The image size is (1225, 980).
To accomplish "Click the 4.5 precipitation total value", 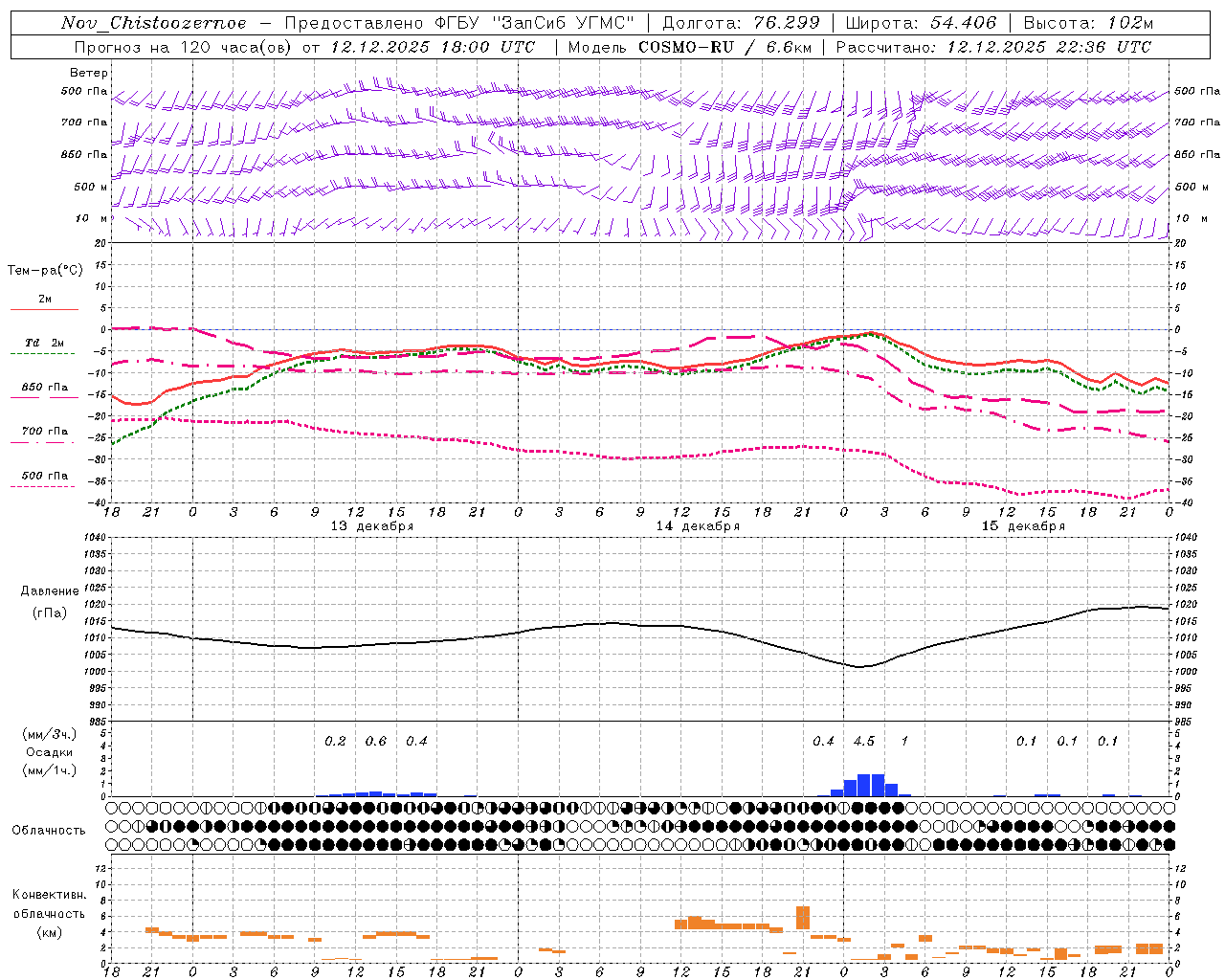I will coord(864,742).
